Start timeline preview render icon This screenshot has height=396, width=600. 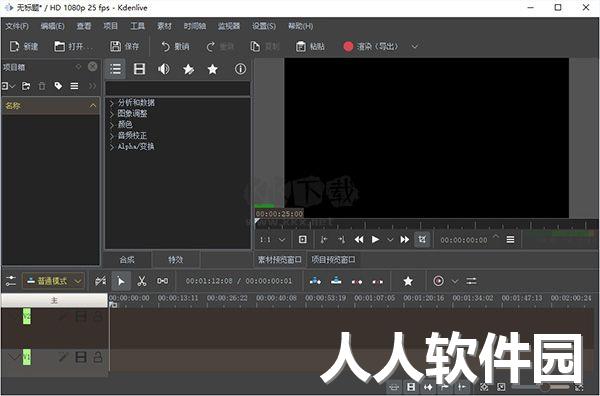(439, 281)
